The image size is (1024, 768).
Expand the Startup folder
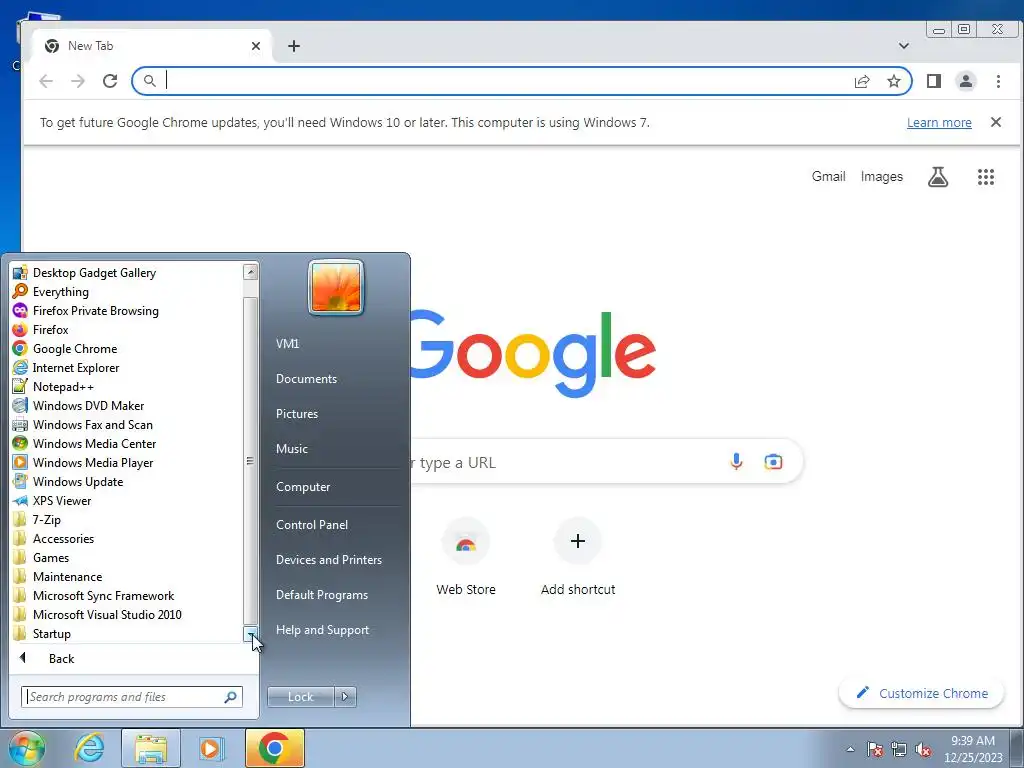pyautogui.click(x=126, y=633)
